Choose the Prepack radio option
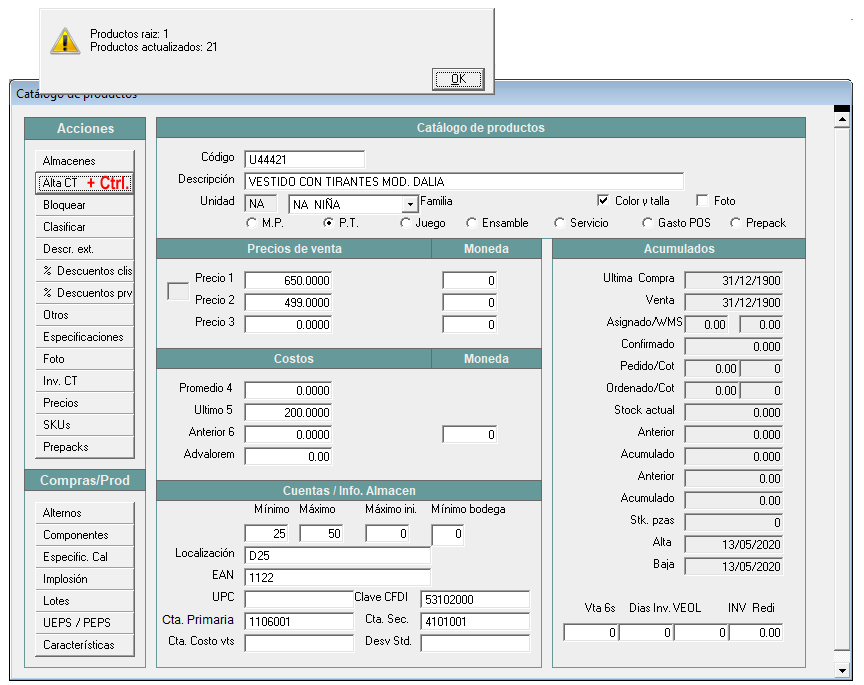 point(736,223)
